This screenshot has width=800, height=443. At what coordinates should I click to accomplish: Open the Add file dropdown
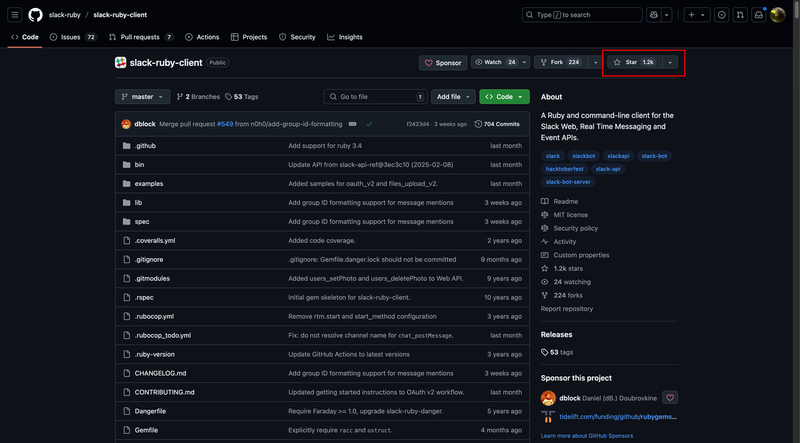pyautogui.click(x=453, y=96)
